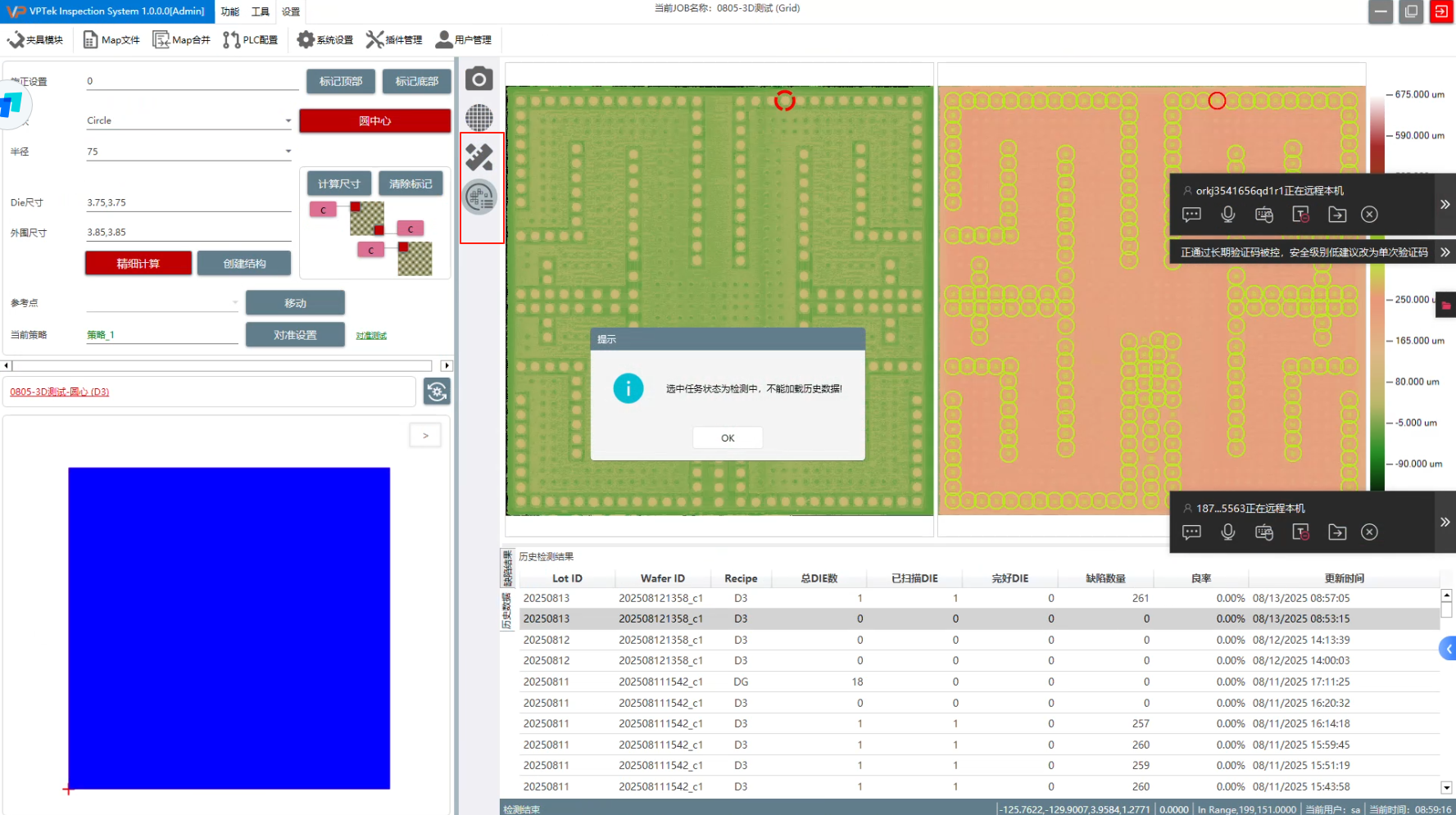
Task: Open the wafer grid map icon
Action: point(479,118)
